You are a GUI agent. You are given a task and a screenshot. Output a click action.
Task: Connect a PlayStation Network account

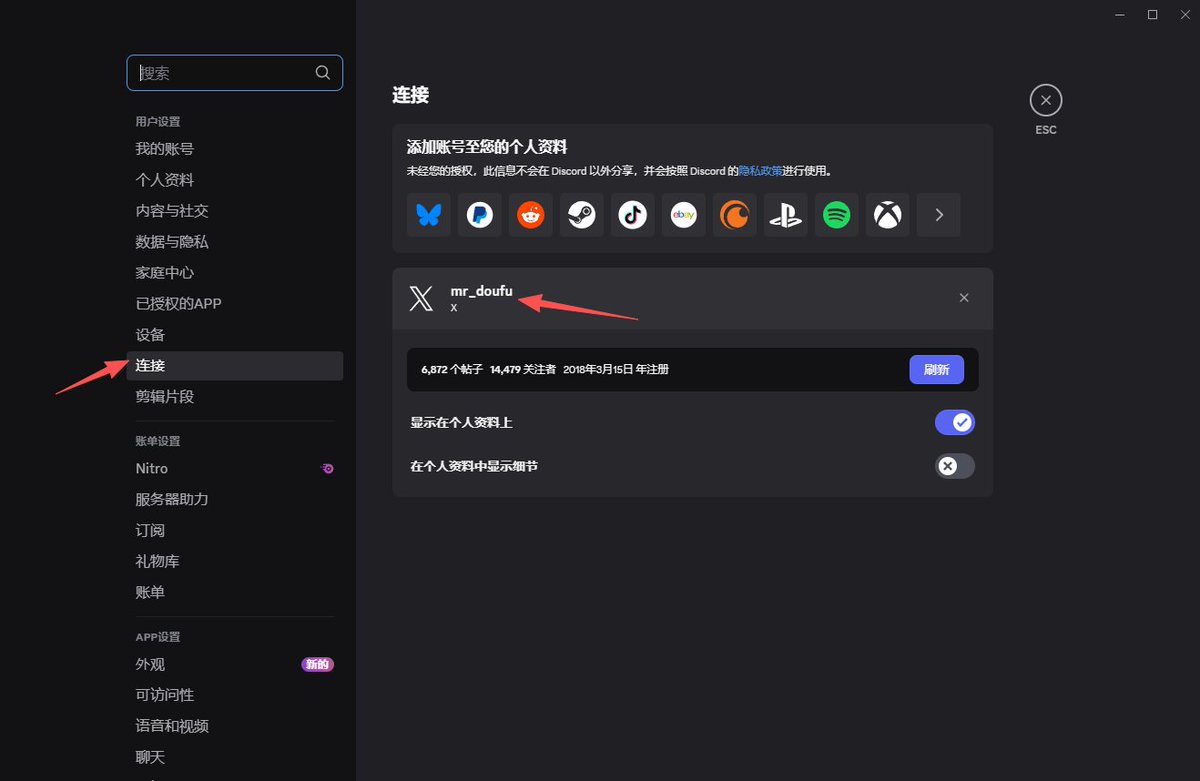coord(786,215)
